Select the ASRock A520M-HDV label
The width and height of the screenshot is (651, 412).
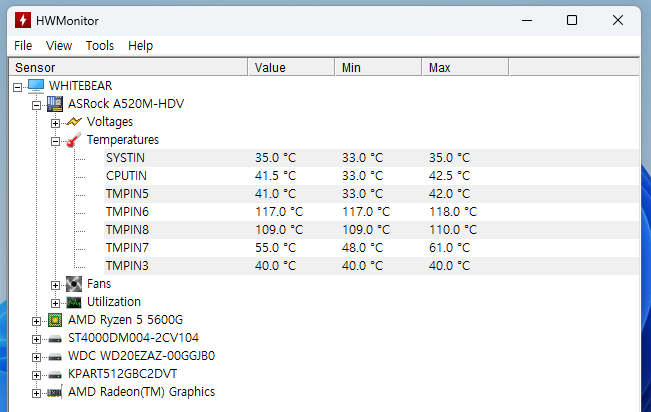click(126, 104)
